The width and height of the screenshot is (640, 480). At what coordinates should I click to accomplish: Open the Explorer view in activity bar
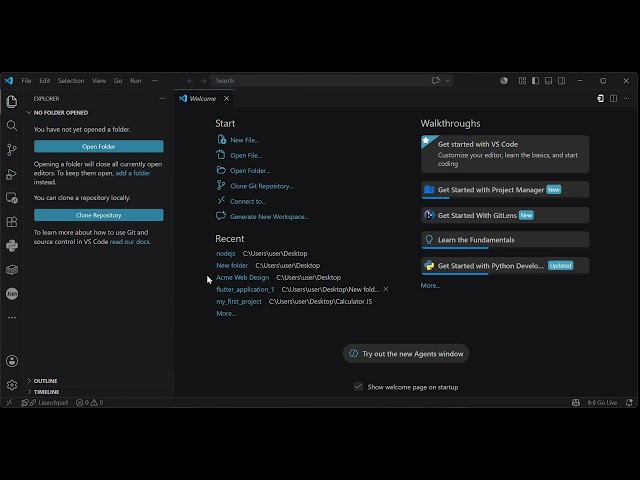pos(12,101)
